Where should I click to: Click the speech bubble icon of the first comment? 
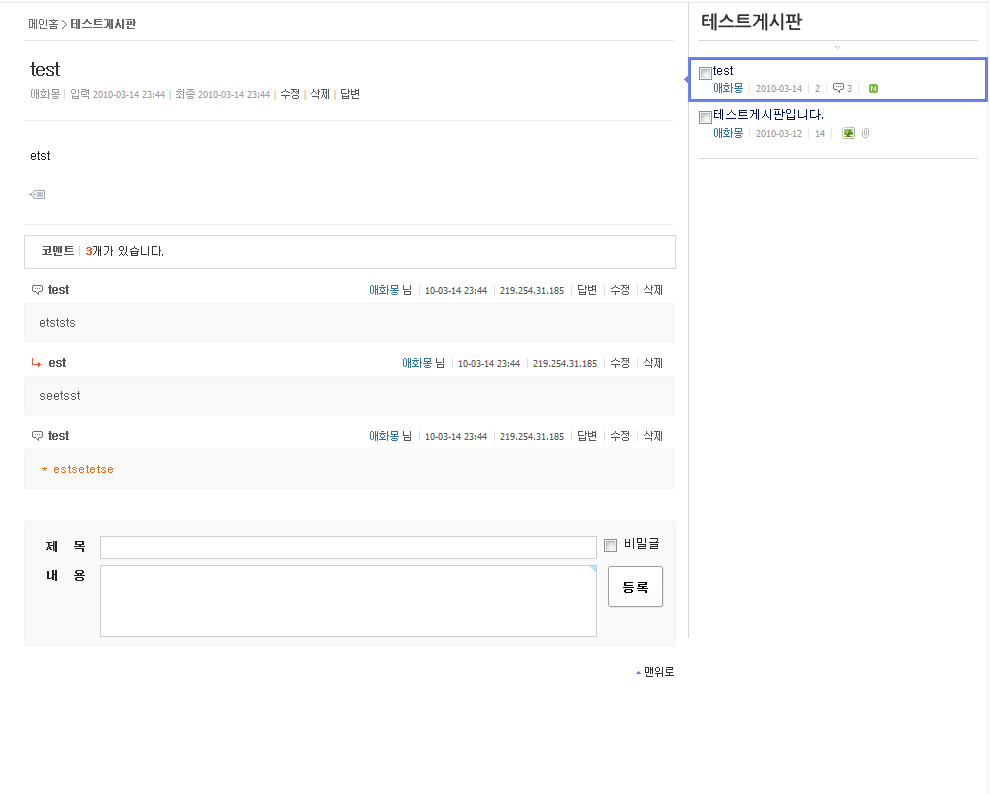37,290
